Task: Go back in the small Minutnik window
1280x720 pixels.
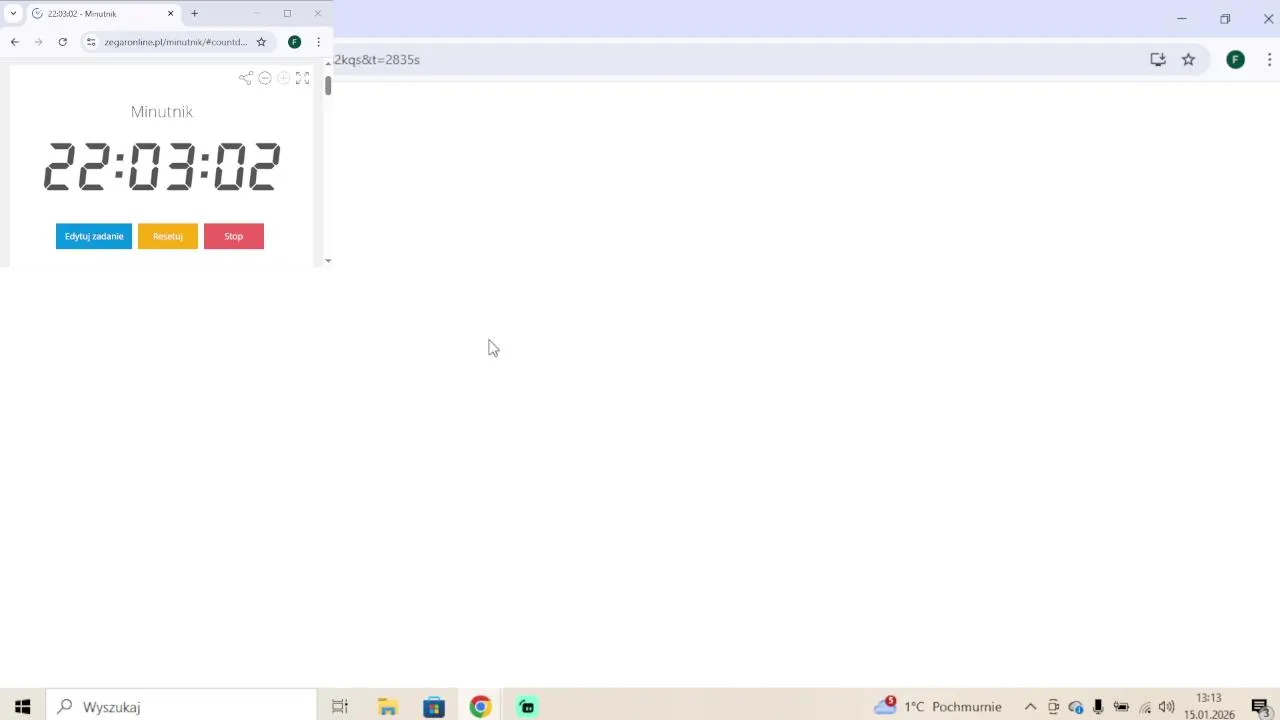Action: (15, 42)
